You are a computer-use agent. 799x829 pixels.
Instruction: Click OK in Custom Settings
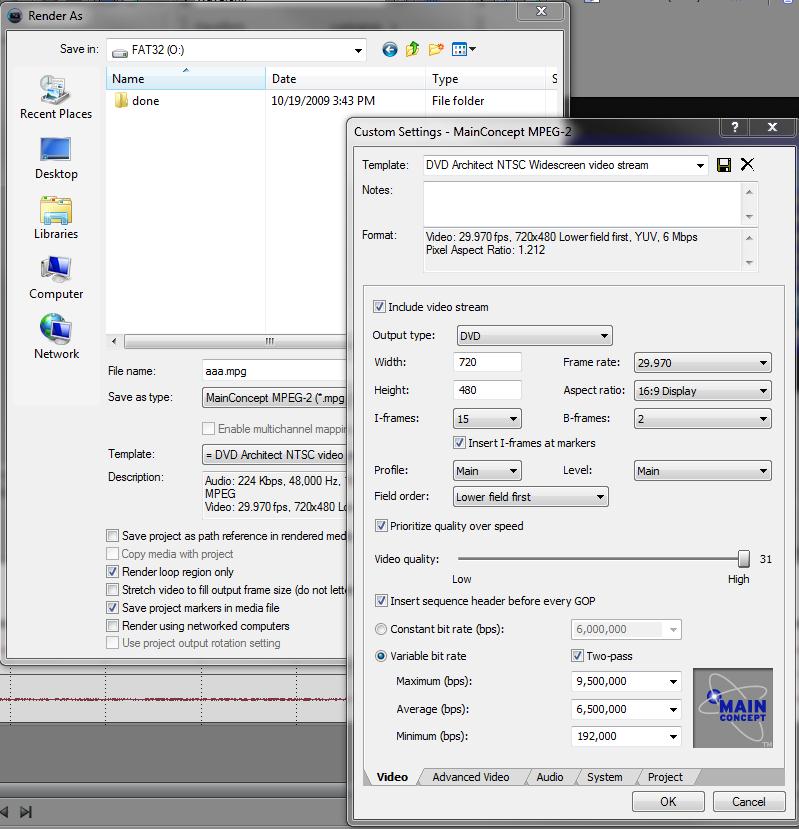pyautogui.click(x=668, y=802)
